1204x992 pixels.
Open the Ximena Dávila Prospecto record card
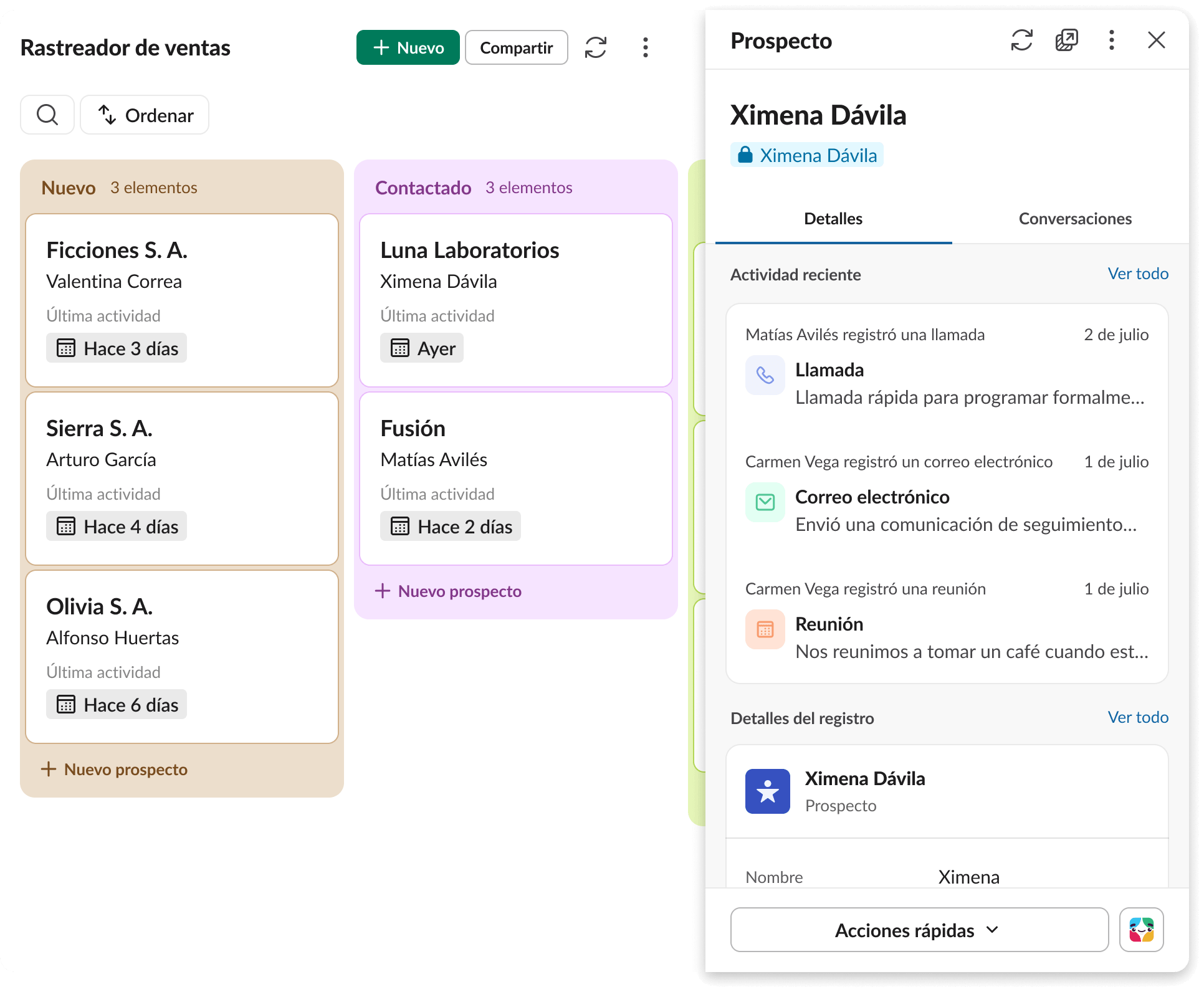947,791
